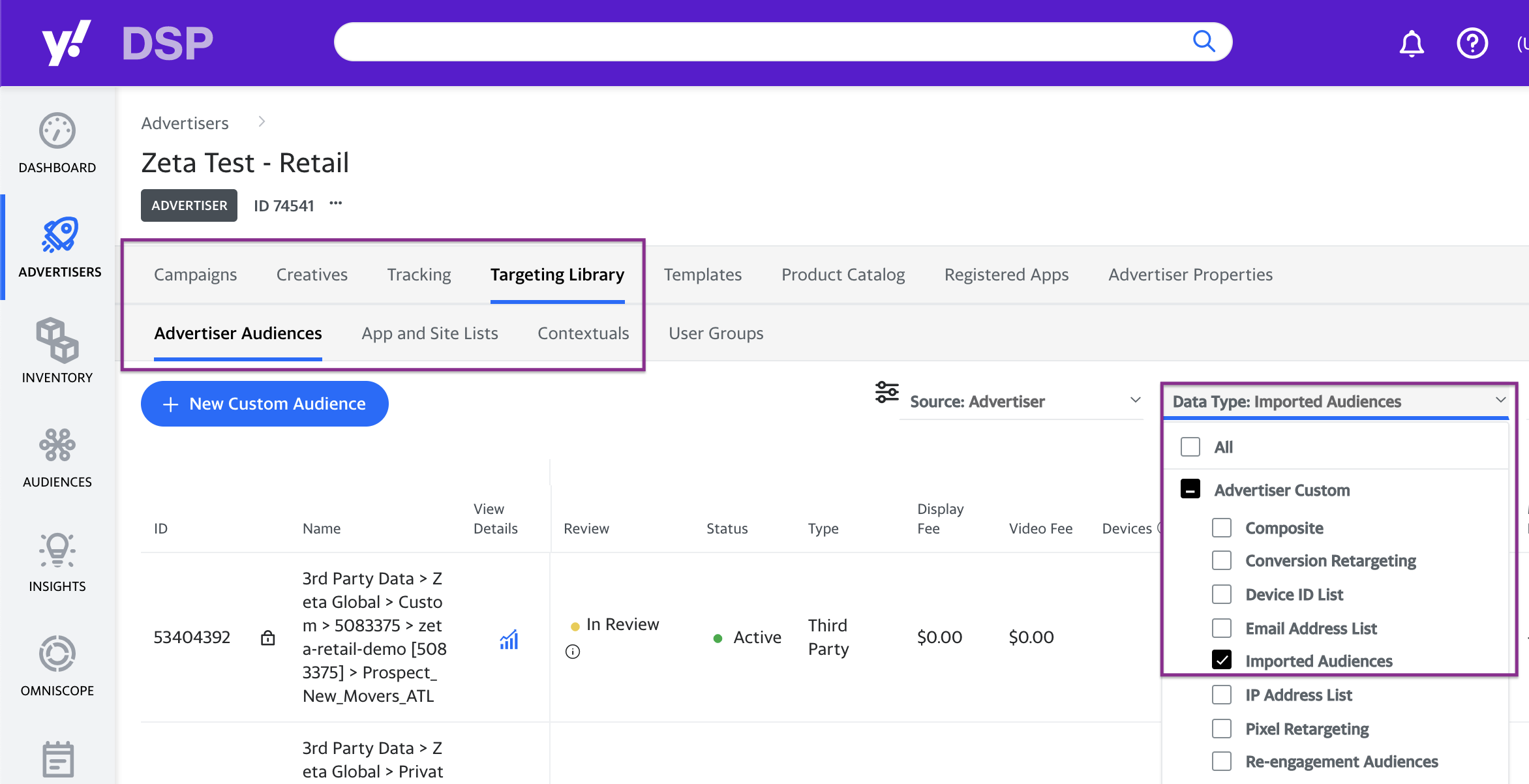Switch to the Creatives tab
1529x784 pixels.
point(312,275)
